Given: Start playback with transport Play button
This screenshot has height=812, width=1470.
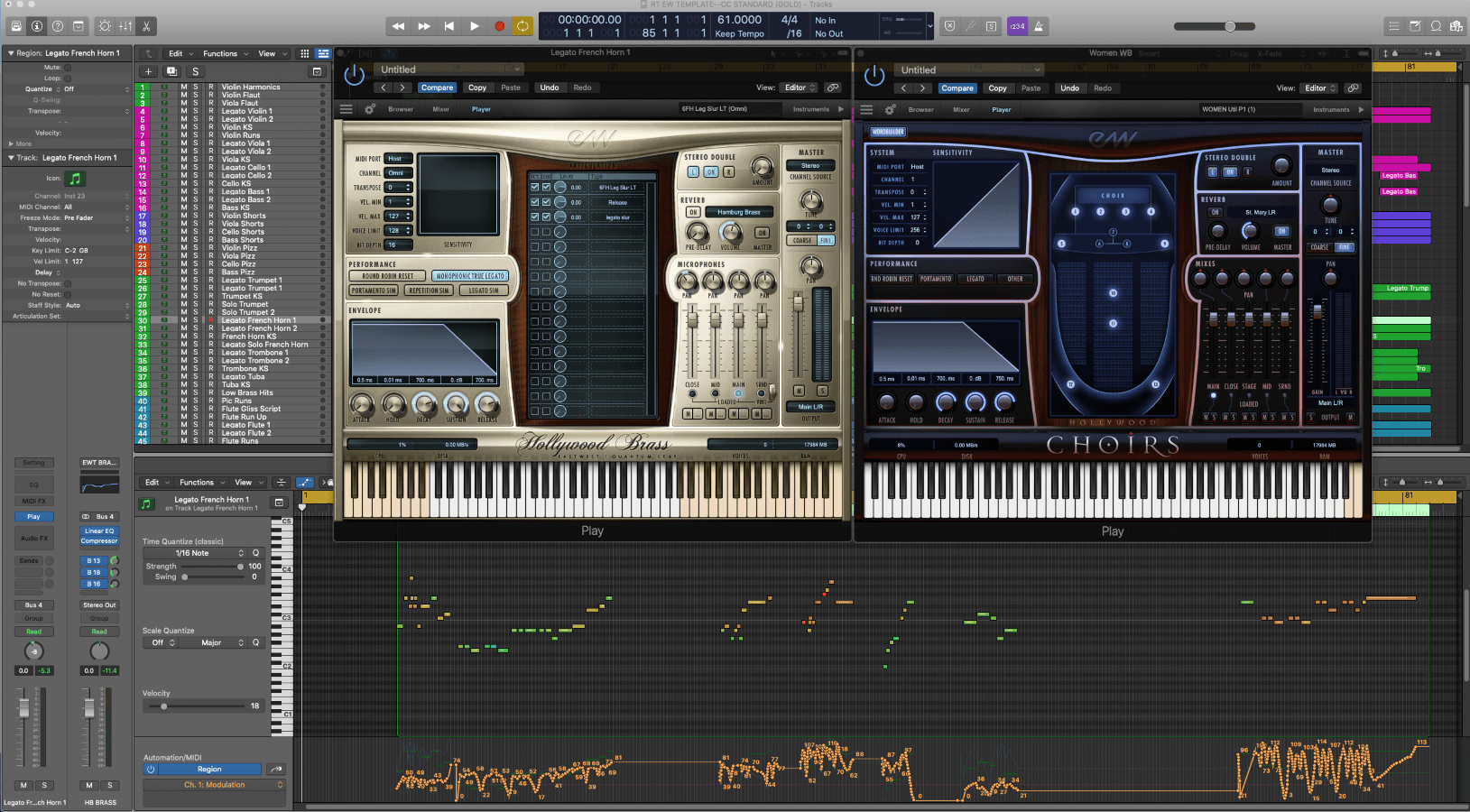Looking at the screenshot, I should click(x=474, y=26).
